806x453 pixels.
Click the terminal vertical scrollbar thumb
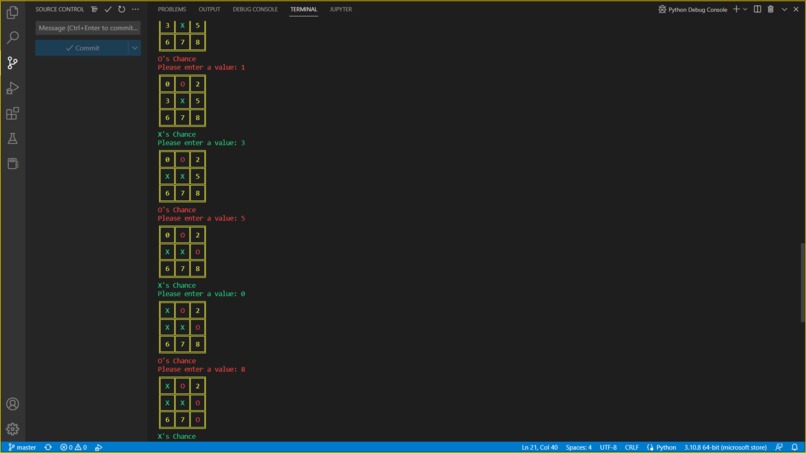click(802, 283)
